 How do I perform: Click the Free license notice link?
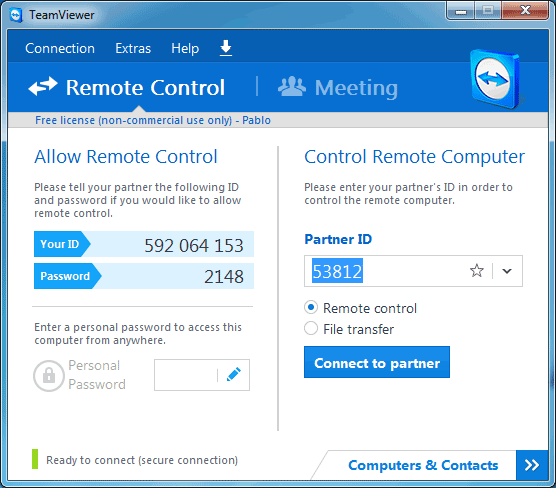(x=152, y=120)
